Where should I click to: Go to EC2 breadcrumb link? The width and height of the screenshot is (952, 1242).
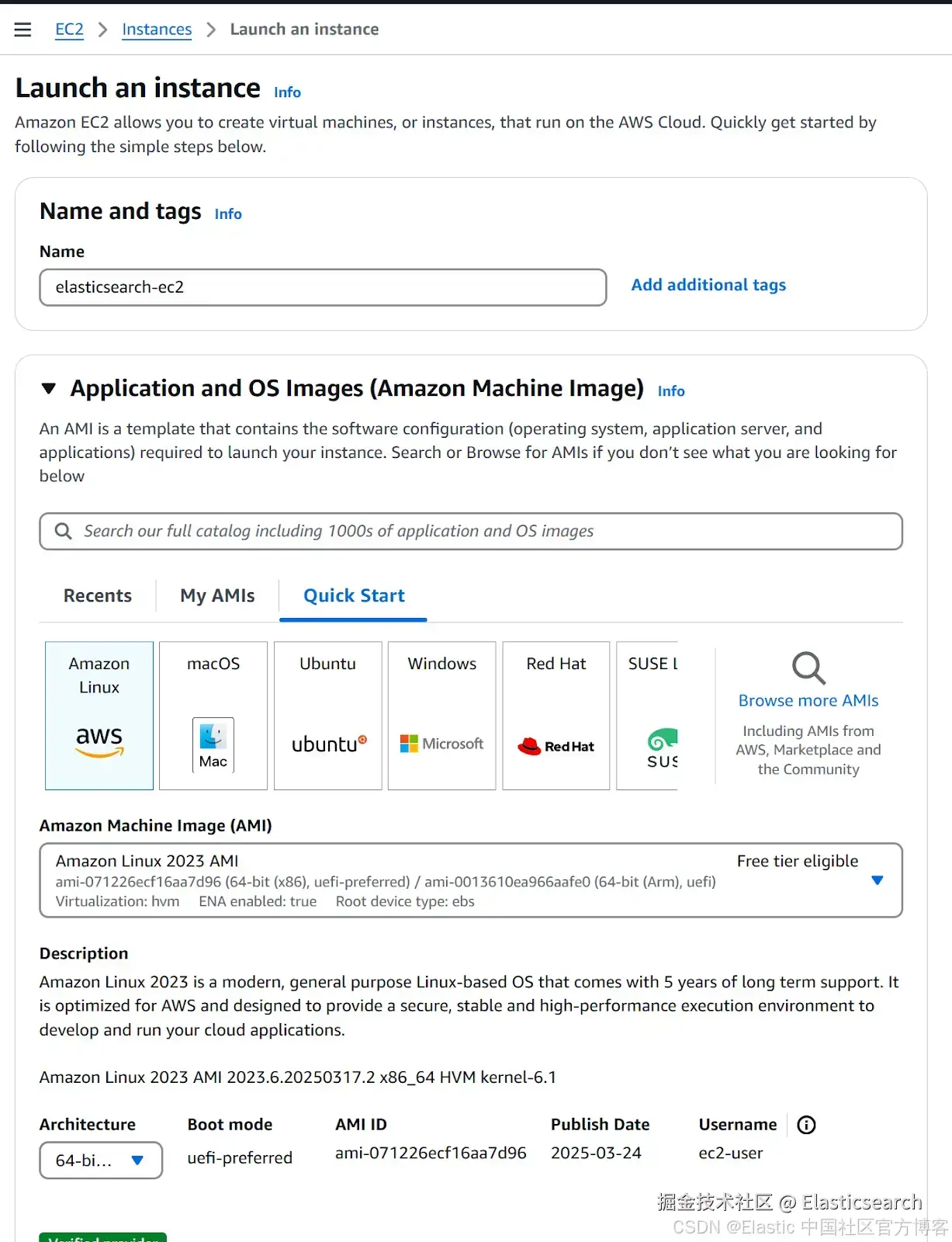coord(69,29)
